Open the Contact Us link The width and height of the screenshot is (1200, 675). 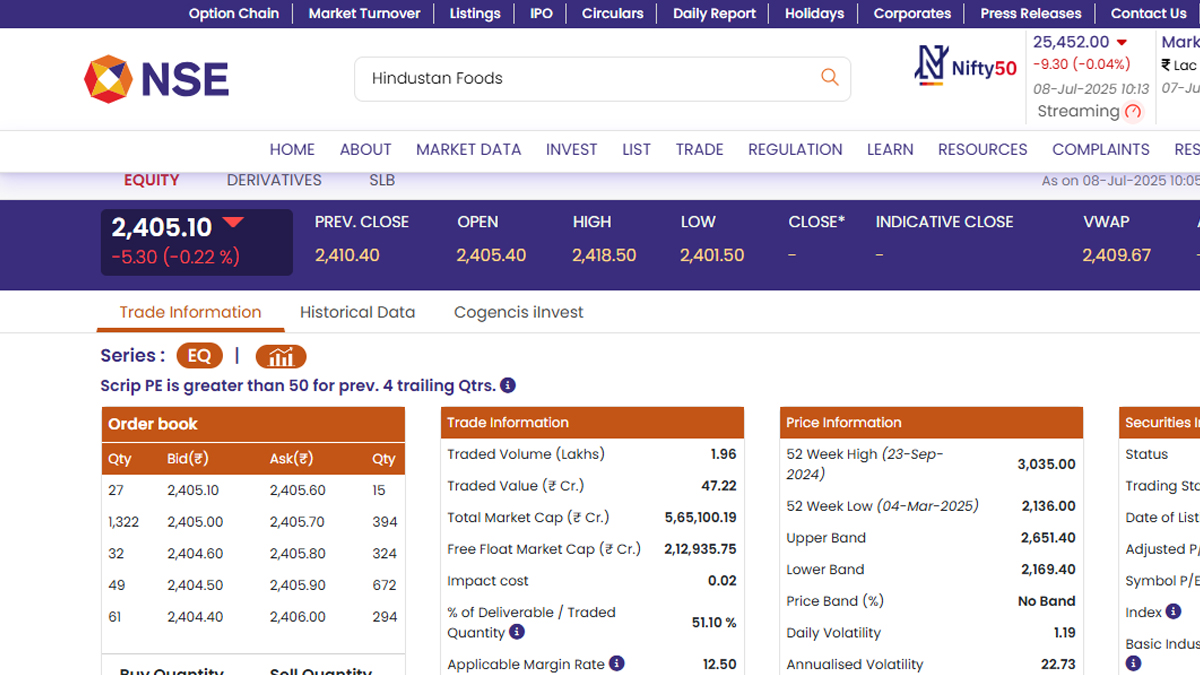click(1148, 13)
